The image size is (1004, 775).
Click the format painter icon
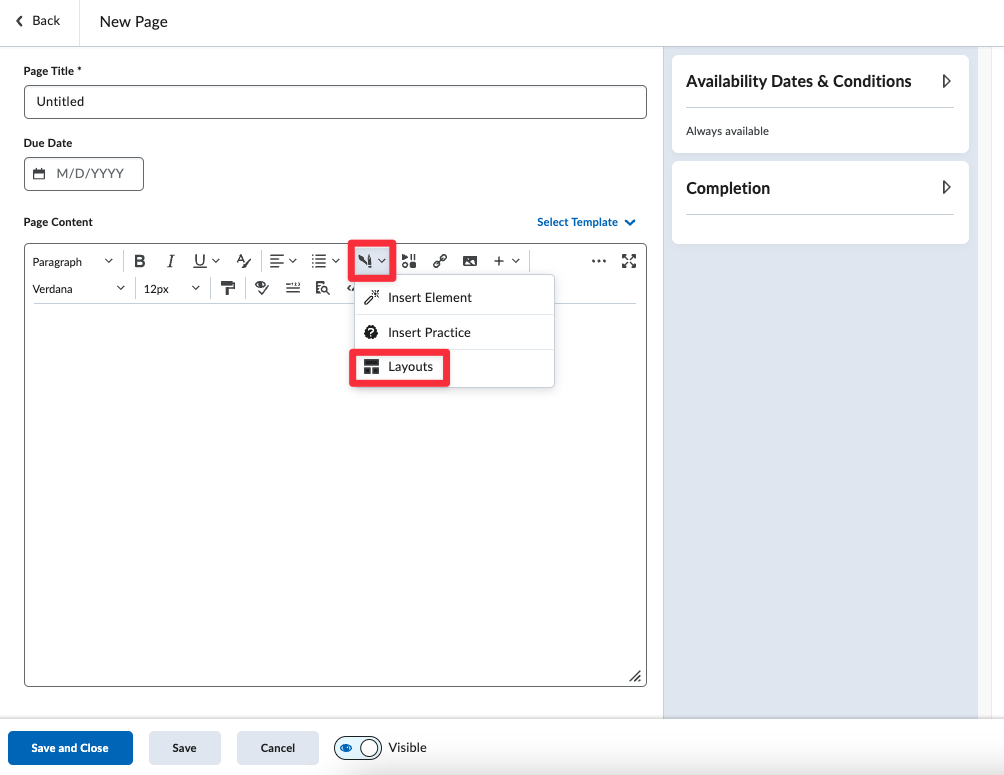pos(228,288)
